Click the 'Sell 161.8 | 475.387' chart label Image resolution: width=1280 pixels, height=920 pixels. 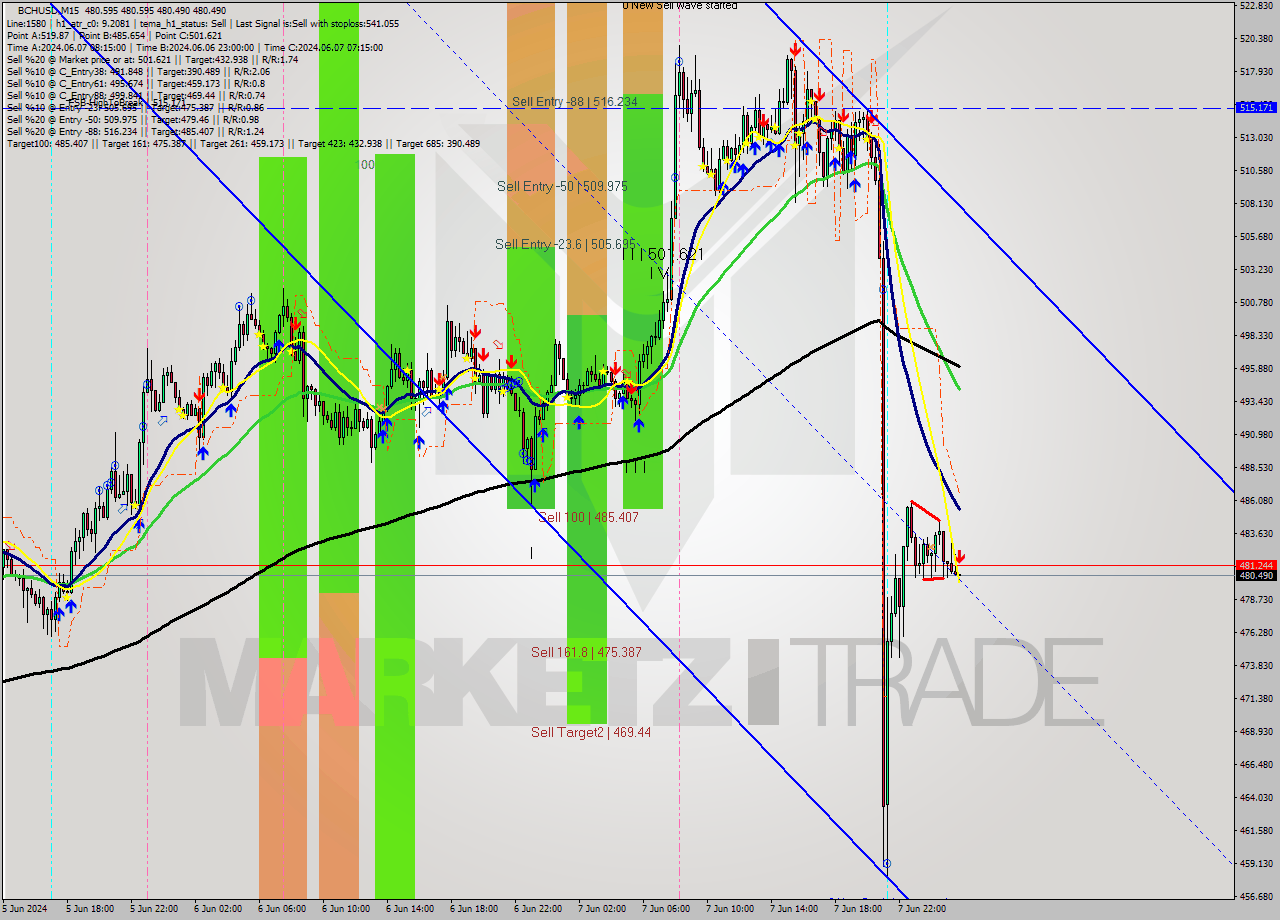[x=586, y=652]
